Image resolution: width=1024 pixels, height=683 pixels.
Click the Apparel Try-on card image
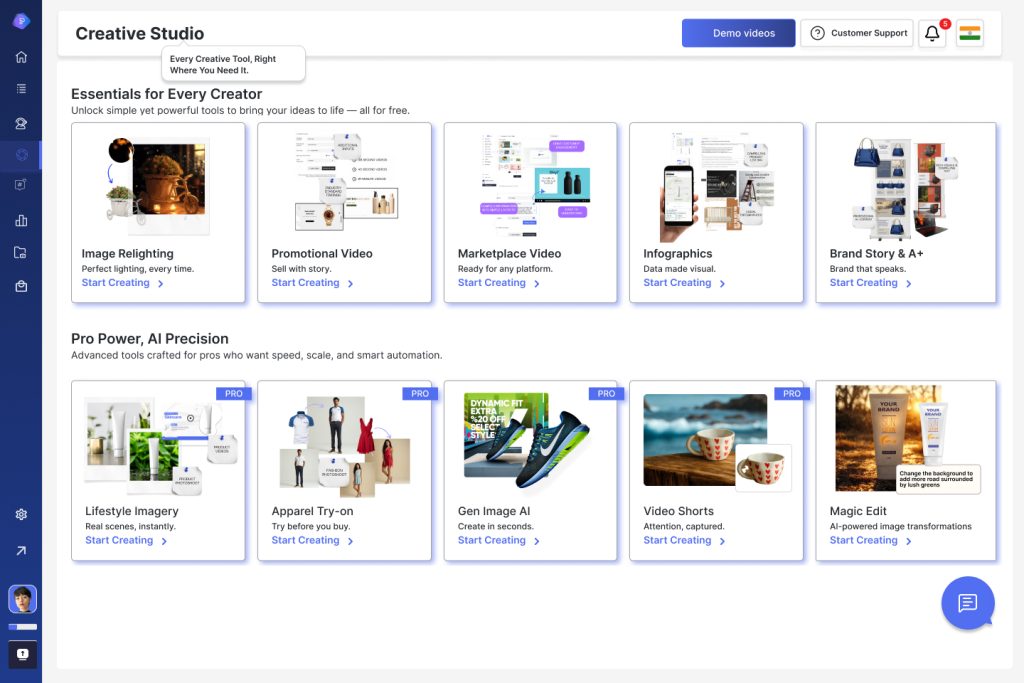[x=344, y=440]
